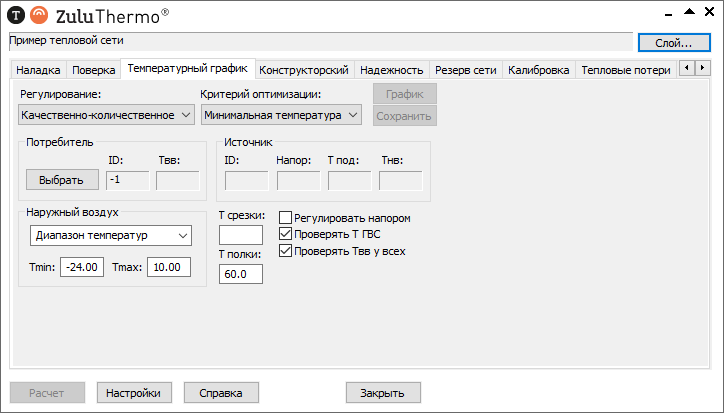Click the Т срезки input field
The width and height of the screenshot is (724, 413).
click(241, 235)
